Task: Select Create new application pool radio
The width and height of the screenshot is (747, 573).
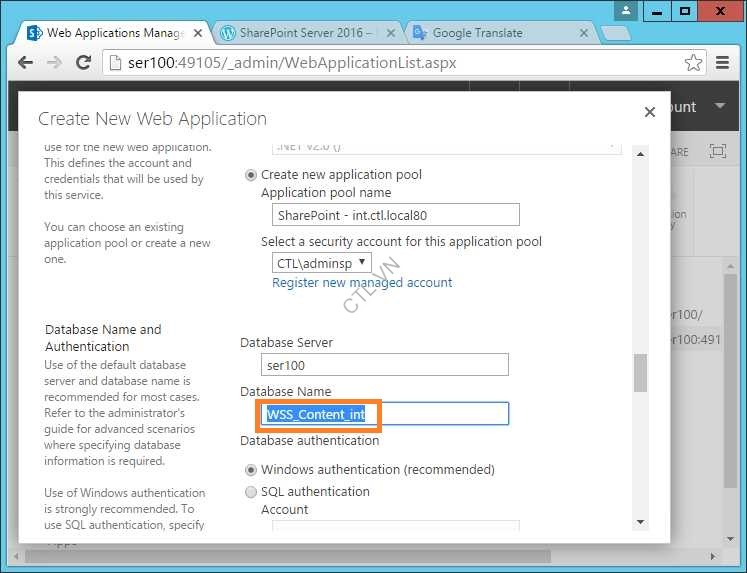Action: click(x=251, y=175)
